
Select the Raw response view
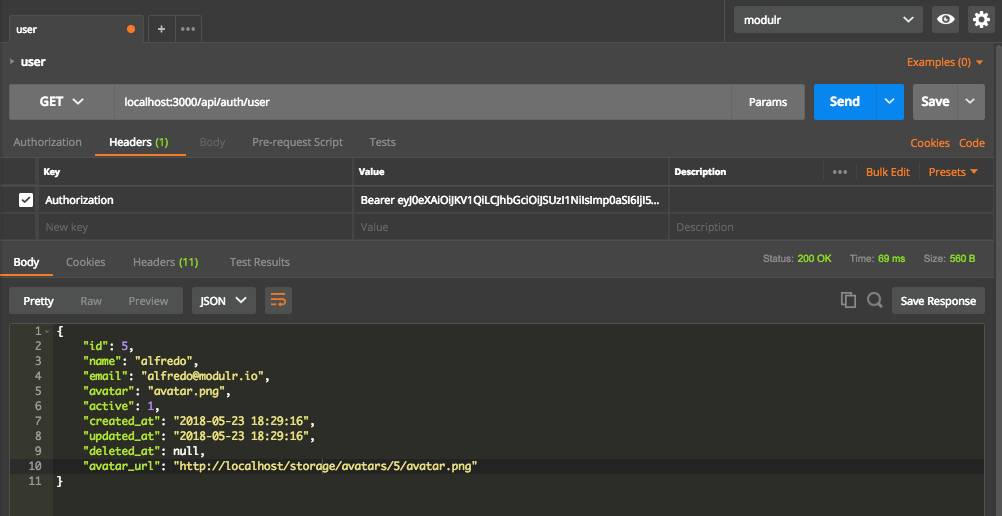pyautogui.click(x=91, y=301)
